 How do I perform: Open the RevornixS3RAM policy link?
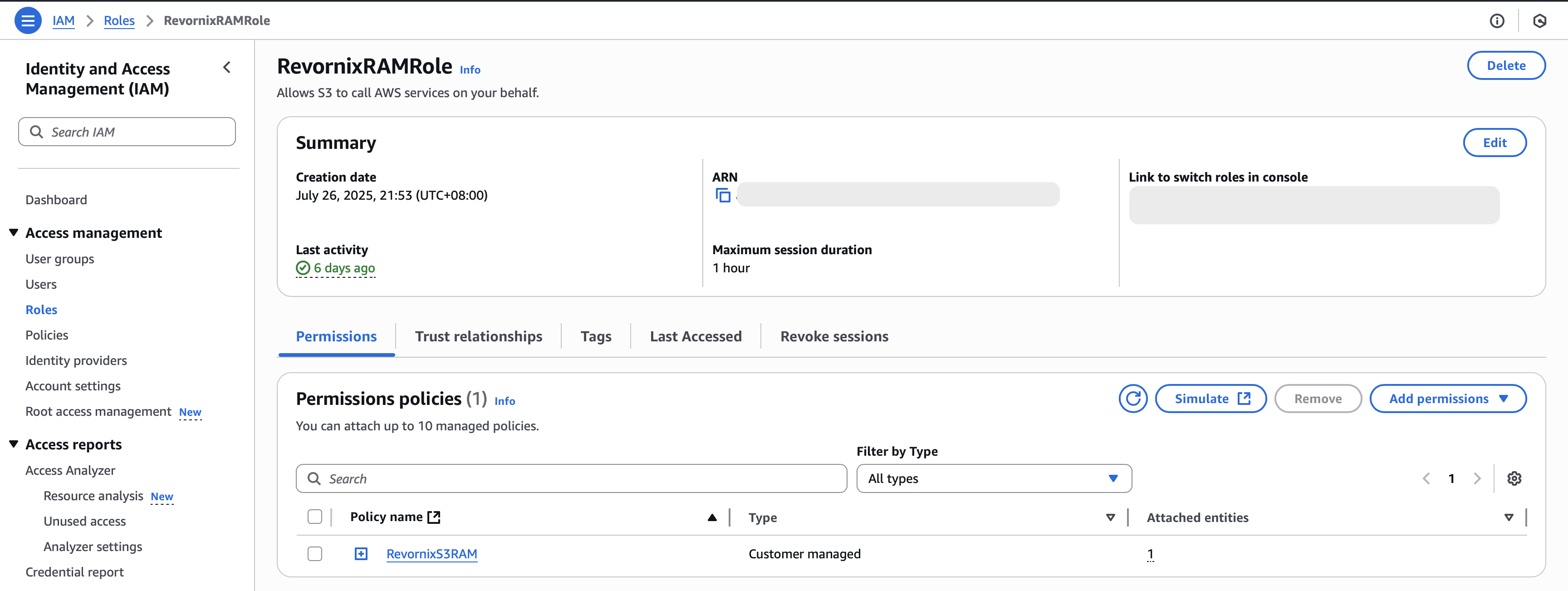click(431, 554)
